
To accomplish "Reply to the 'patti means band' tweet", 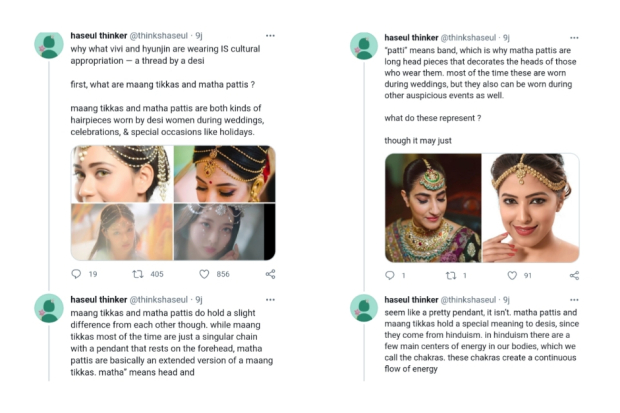I will coord(391,275).
